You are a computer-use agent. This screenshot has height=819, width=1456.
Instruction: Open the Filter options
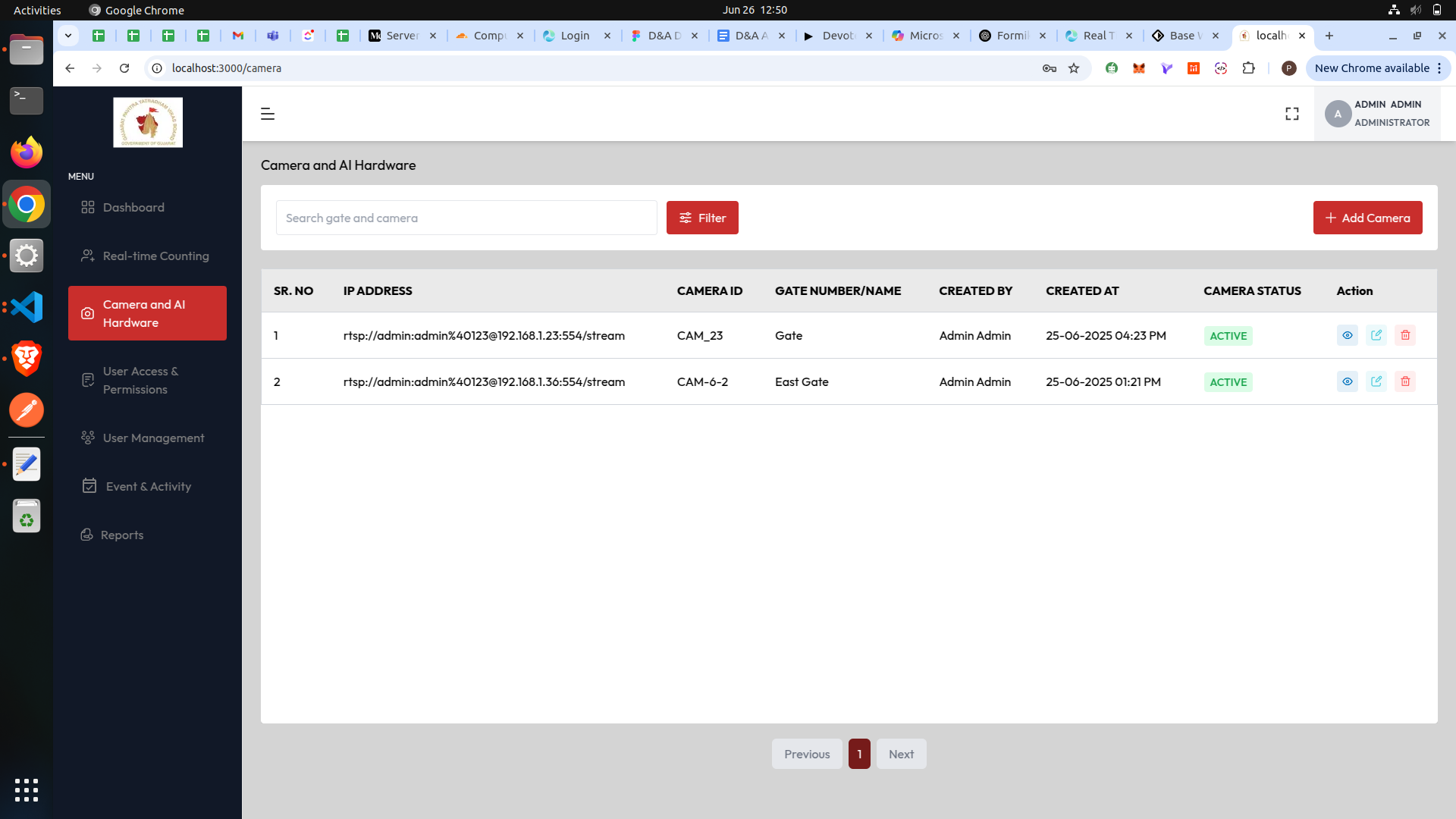(x=702, y=218)
